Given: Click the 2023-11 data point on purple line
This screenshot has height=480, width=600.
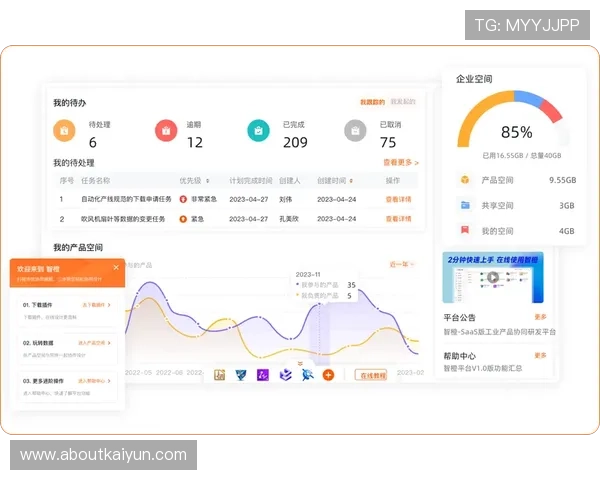Looking at the screenshot, I should [x=319, y=304].
